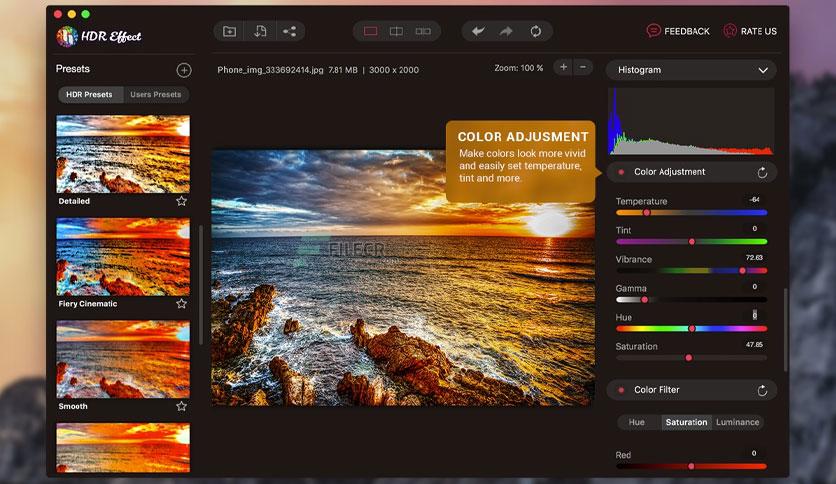
Task: Click the Saturation value field 47.85
Action: [754, 344]
